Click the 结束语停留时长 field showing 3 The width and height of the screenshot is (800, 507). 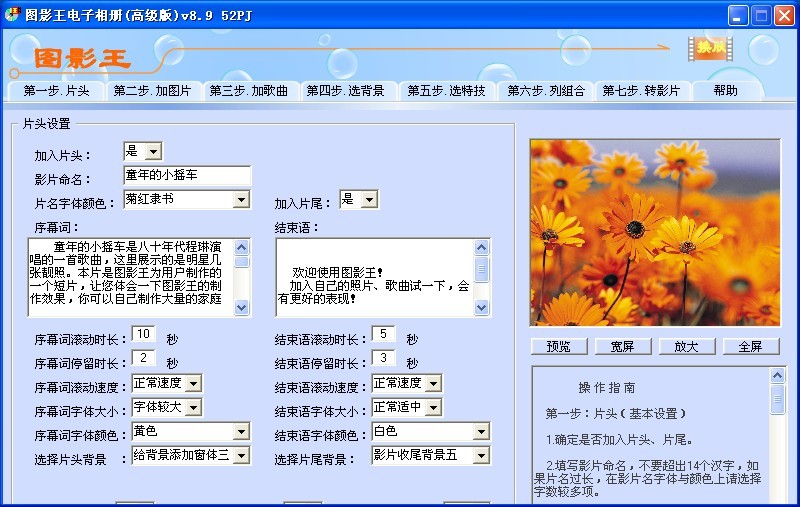383,358
